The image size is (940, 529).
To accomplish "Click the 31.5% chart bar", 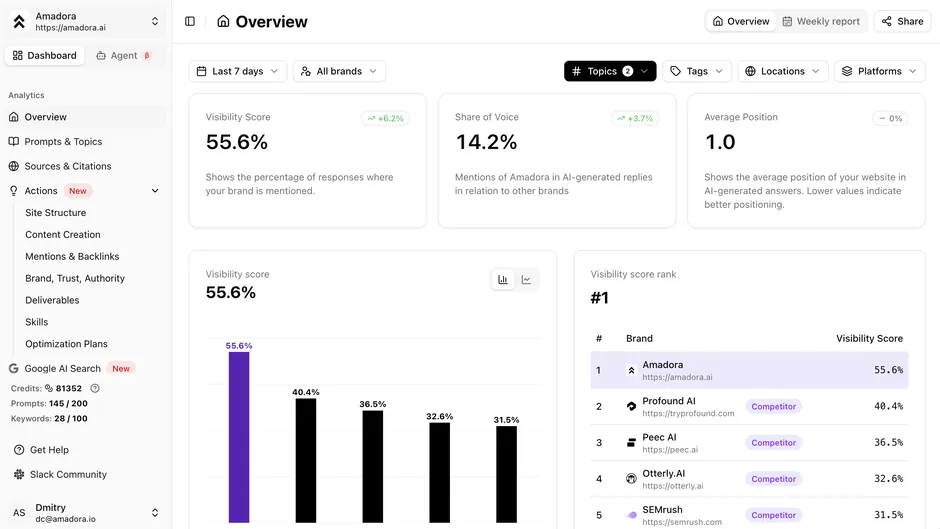I will 507,474.
